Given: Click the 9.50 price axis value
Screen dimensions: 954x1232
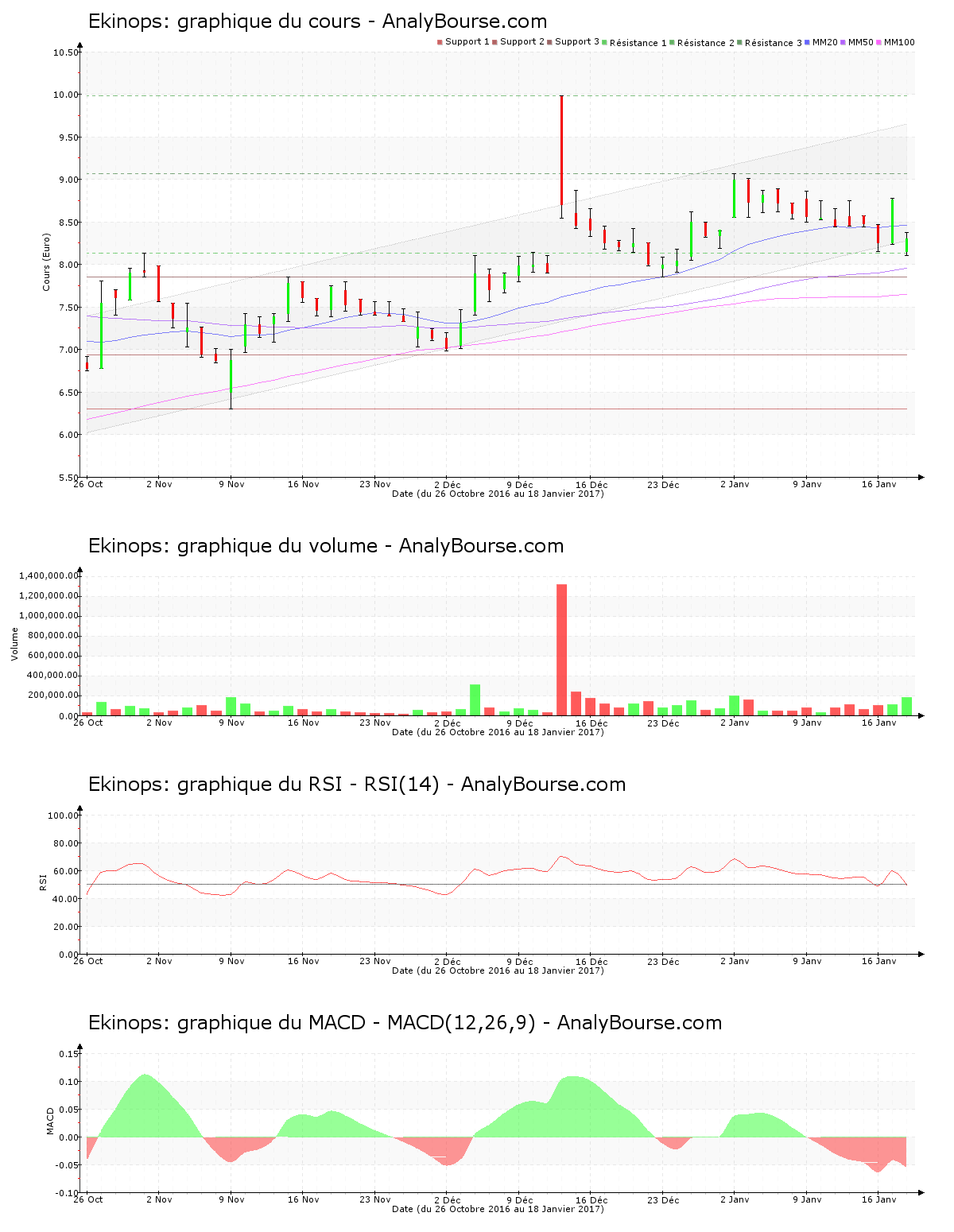Looking at the screenshot, I should click(68, 138).
